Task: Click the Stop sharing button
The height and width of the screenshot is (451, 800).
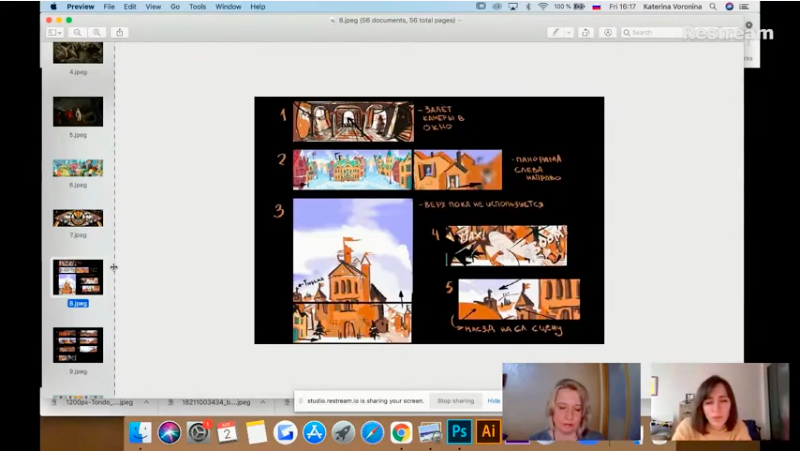Action: tap(456, 400)
